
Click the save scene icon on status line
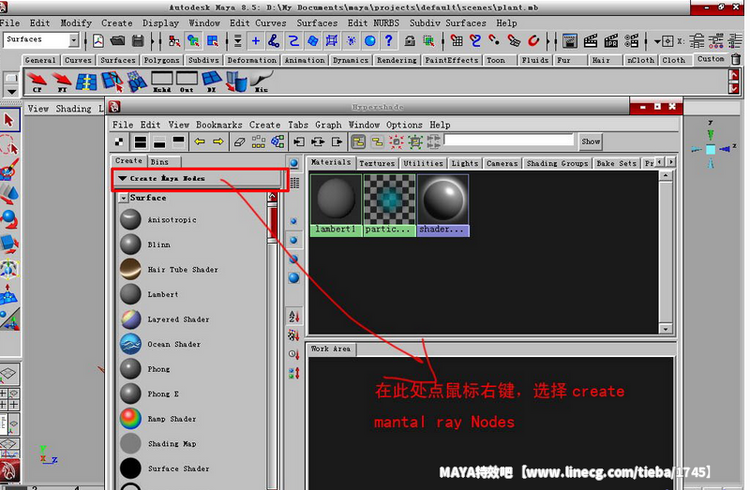pos(138,41)
